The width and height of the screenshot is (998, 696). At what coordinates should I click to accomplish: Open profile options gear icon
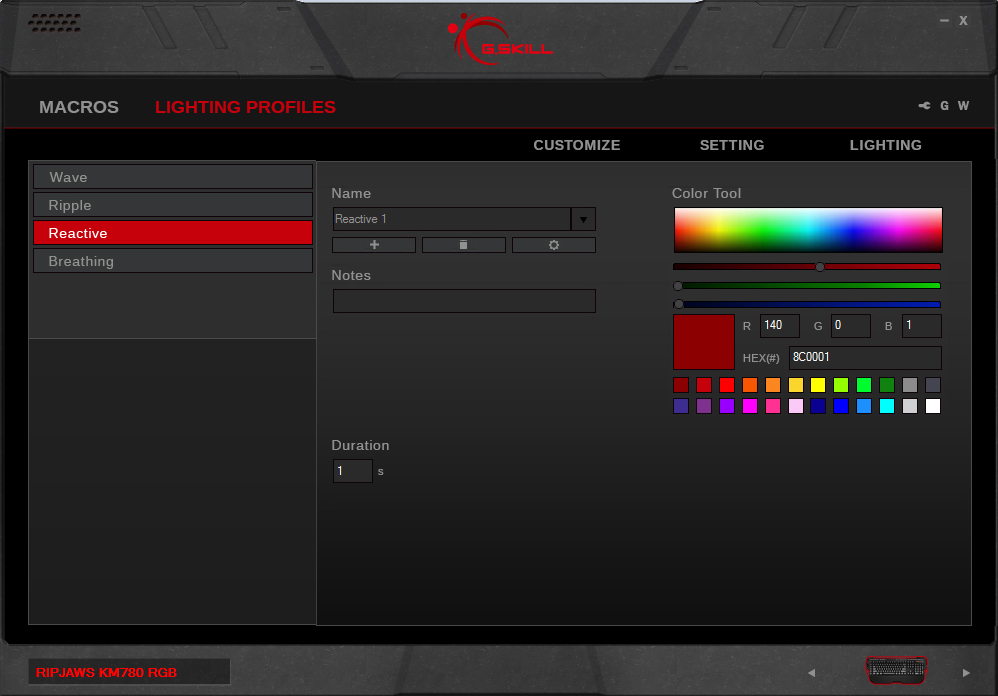click(554, 245)
